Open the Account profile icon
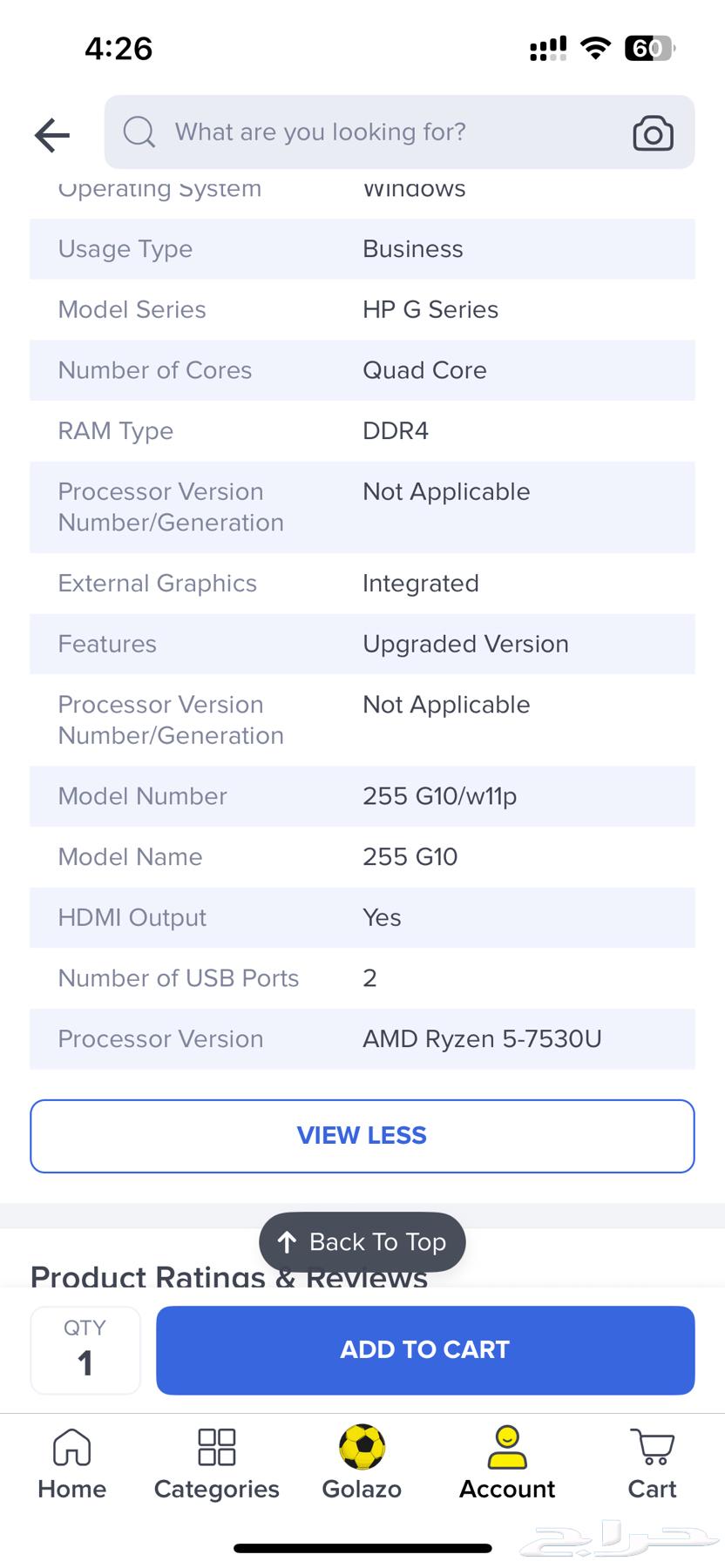 (507, 1447)
